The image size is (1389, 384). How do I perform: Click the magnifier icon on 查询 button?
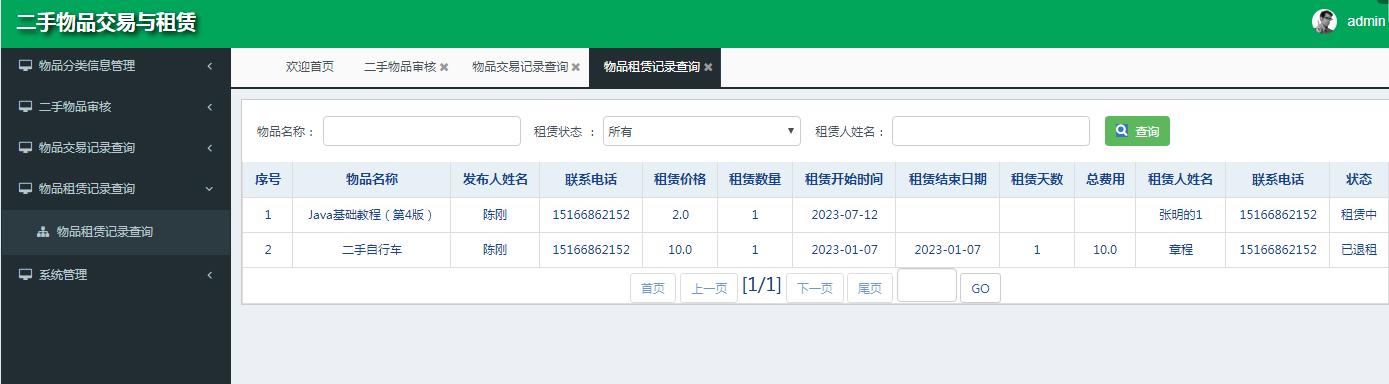point(1122,131)
